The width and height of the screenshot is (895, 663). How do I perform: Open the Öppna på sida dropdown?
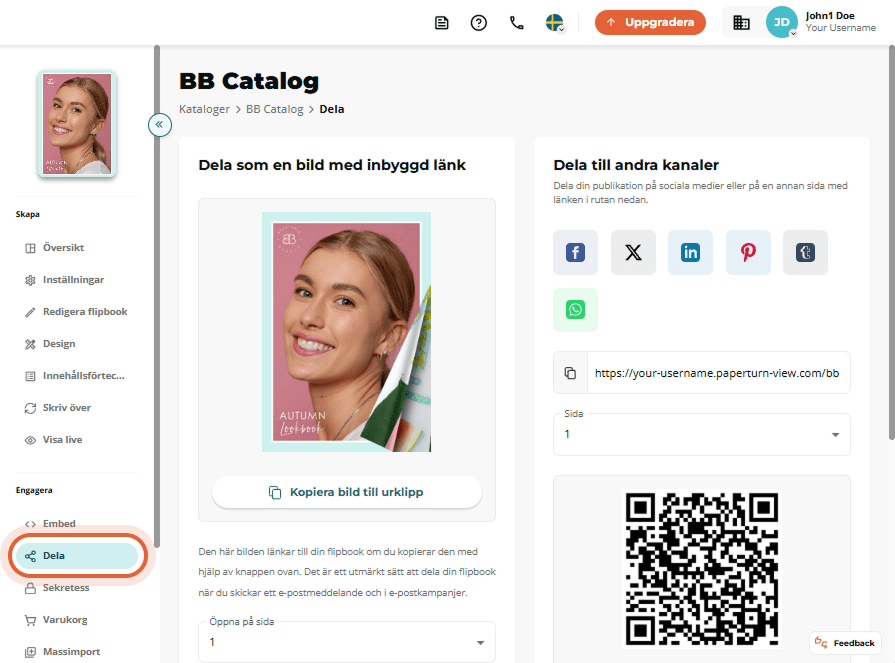346,642
